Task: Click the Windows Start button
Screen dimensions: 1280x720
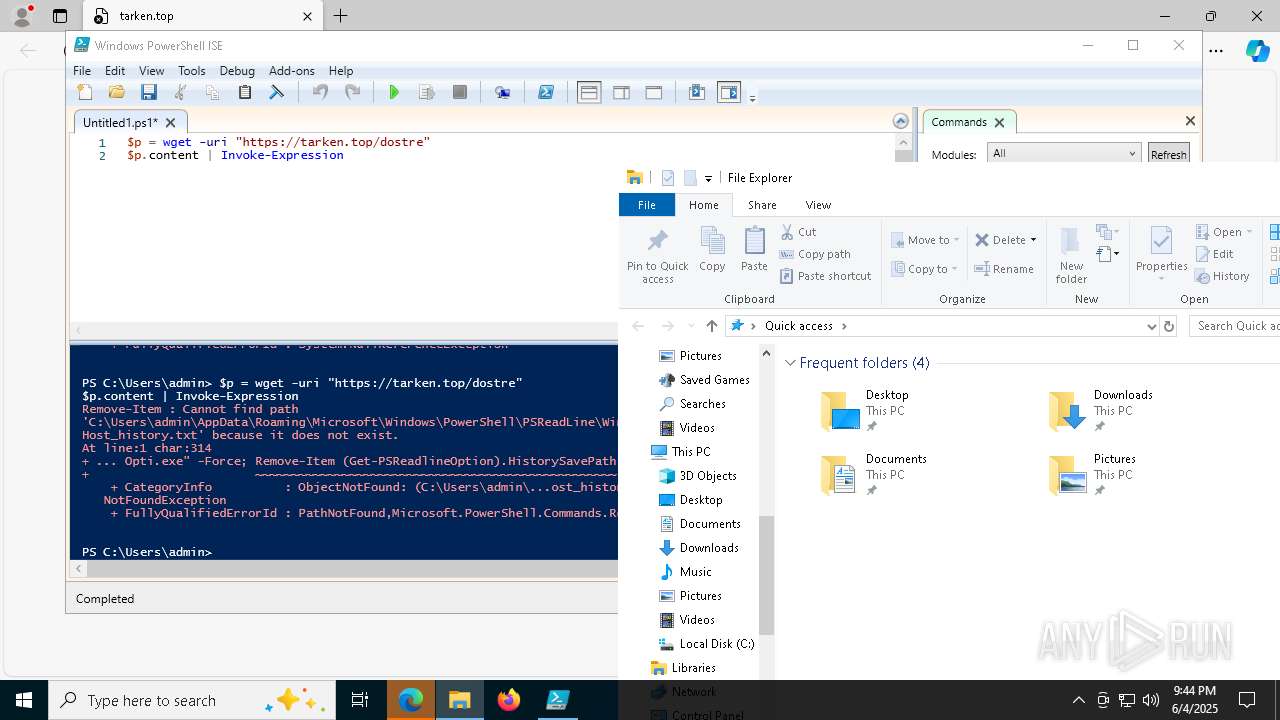Action: tap(24, 700)
